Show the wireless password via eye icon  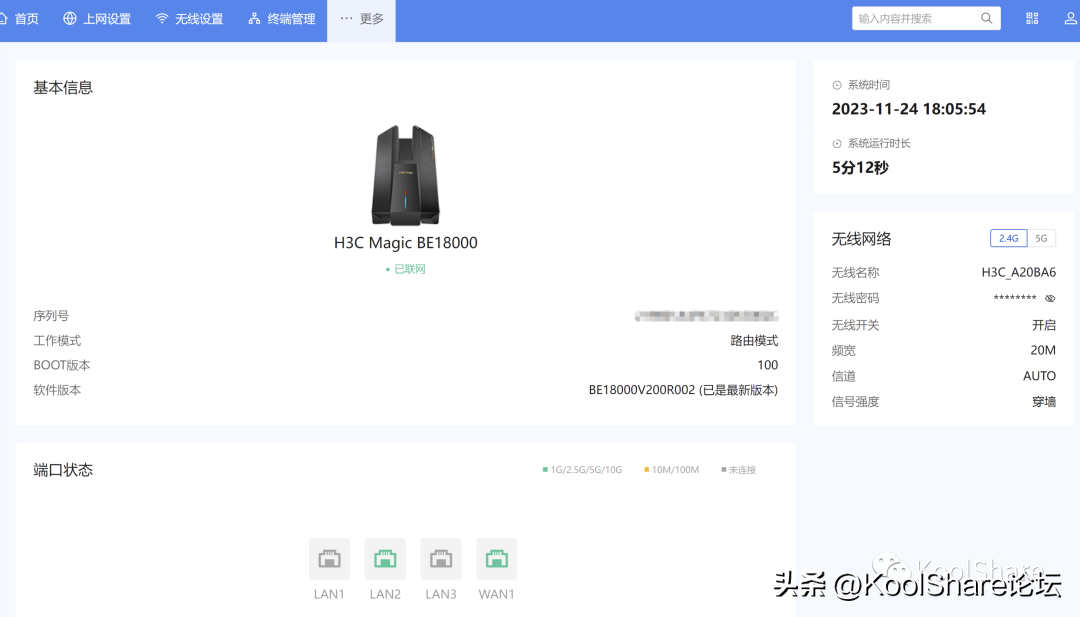tap(1050, 298)
